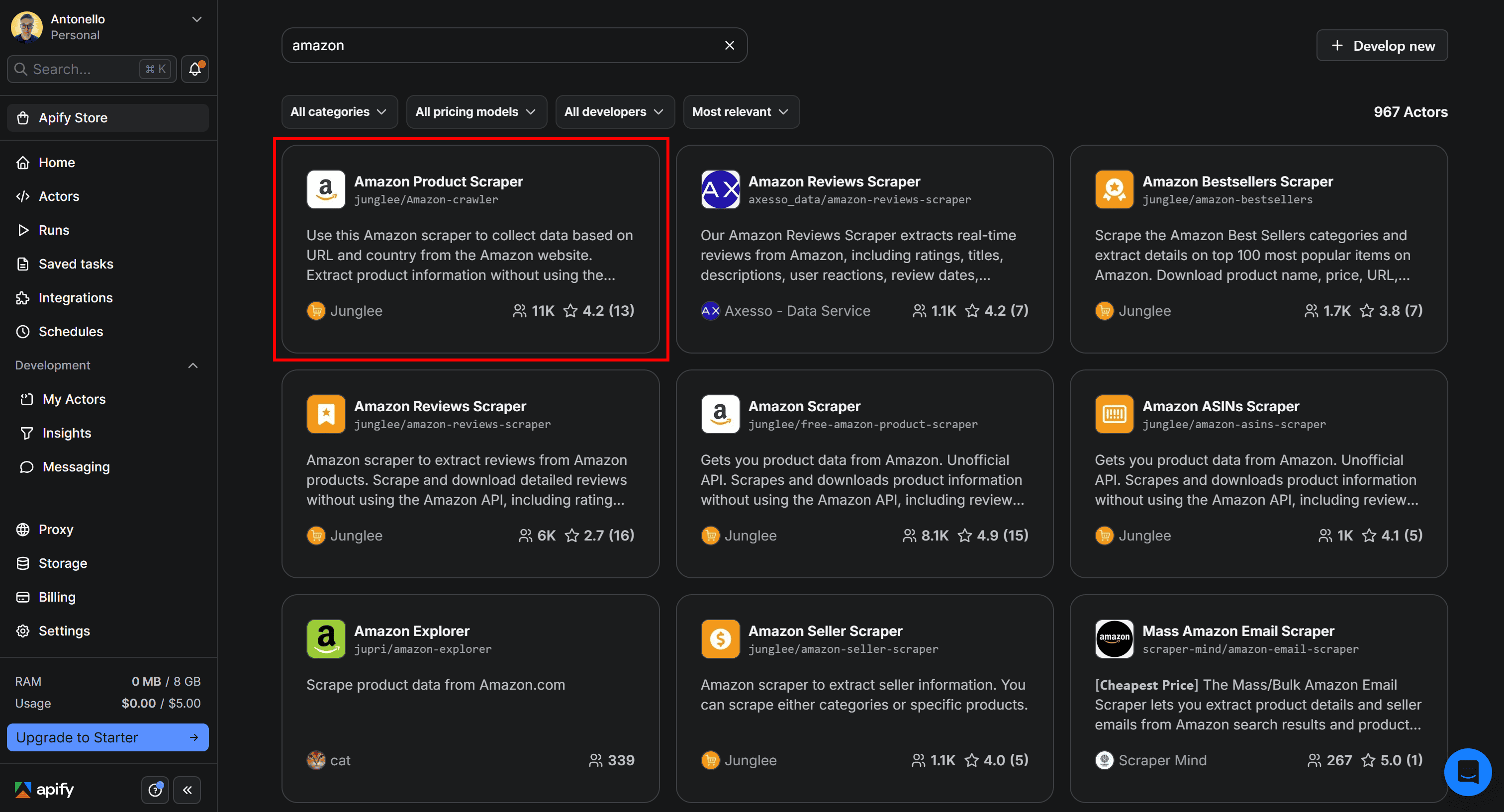Open notifications via the bell icon
The image size is (1504, 812).
(x=194, y=69)
